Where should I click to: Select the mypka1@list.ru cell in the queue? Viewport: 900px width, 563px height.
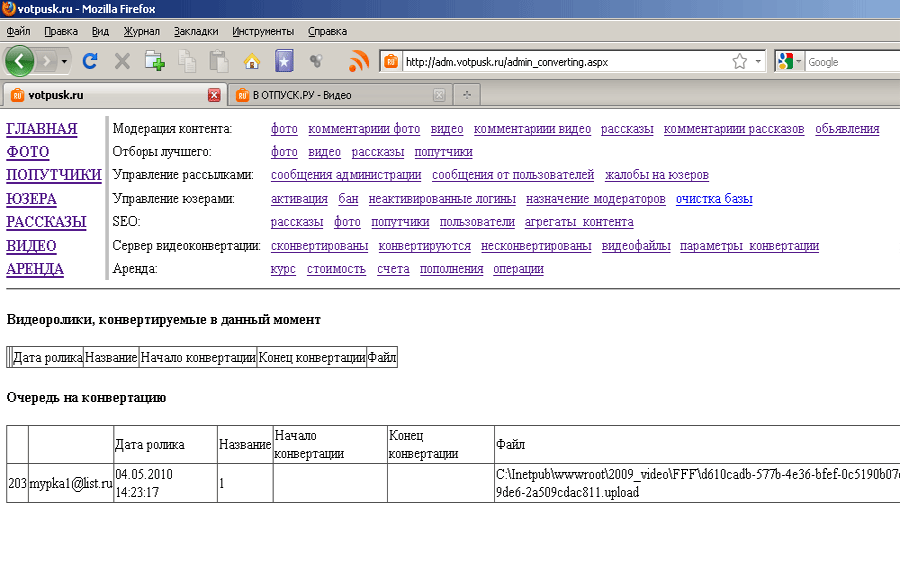point(71,483)
